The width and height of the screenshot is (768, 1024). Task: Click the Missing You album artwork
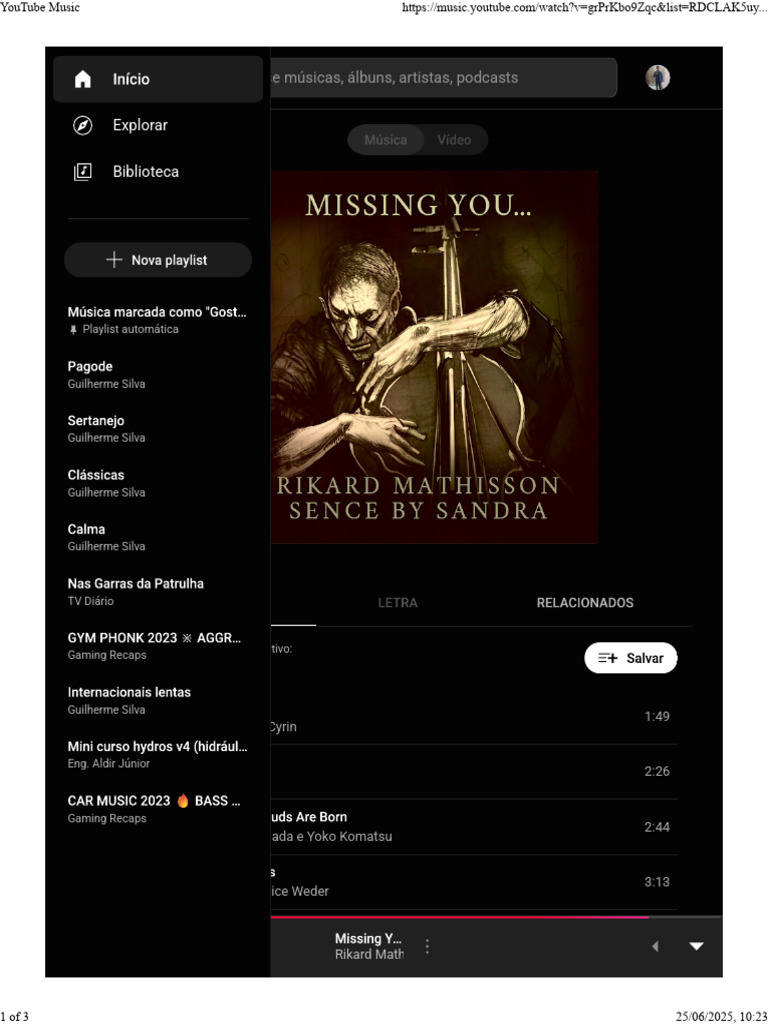434,357
